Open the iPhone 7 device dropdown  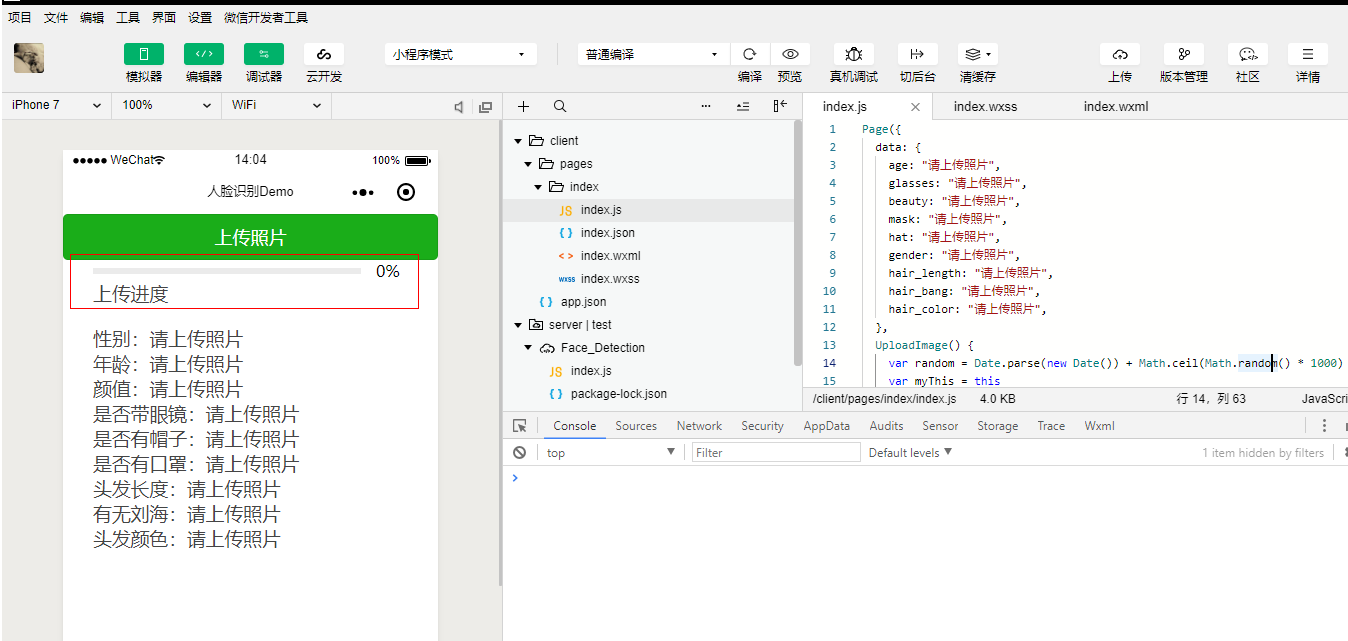coord(56,105)
